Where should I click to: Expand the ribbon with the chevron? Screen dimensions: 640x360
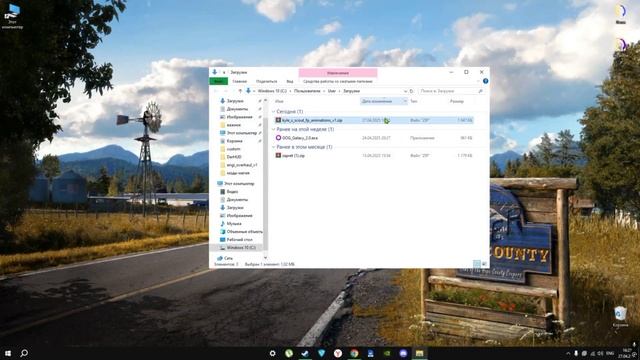(478, 81)
